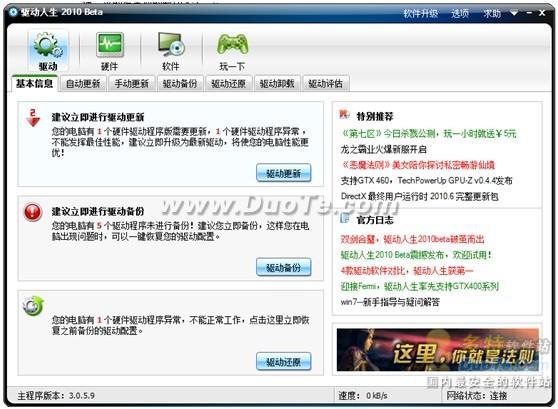Image resolution: width=558 pixels, height=409 pixels.
Task: Switch to the 自动更新 tab
Action: coord(83,84)
